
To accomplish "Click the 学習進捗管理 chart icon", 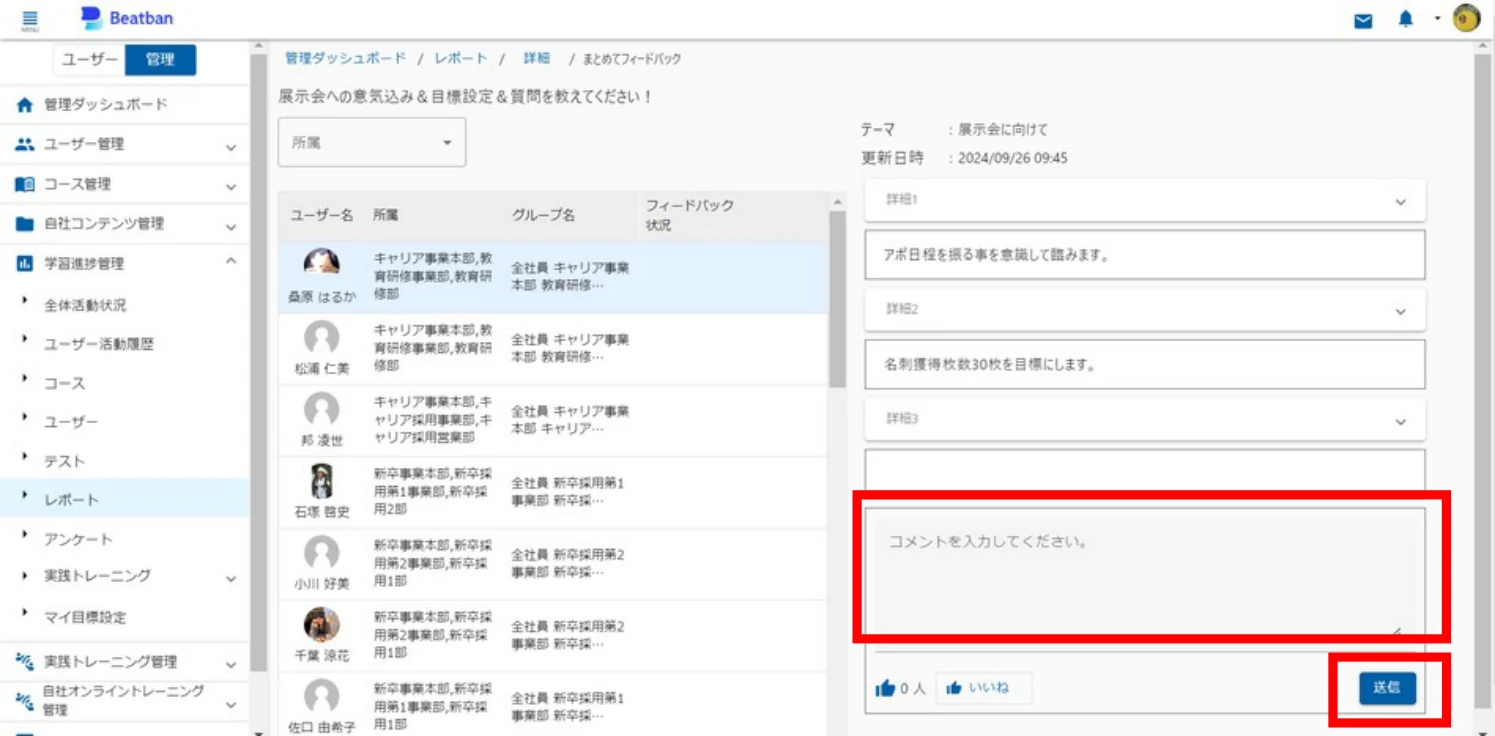I will 25,264.
